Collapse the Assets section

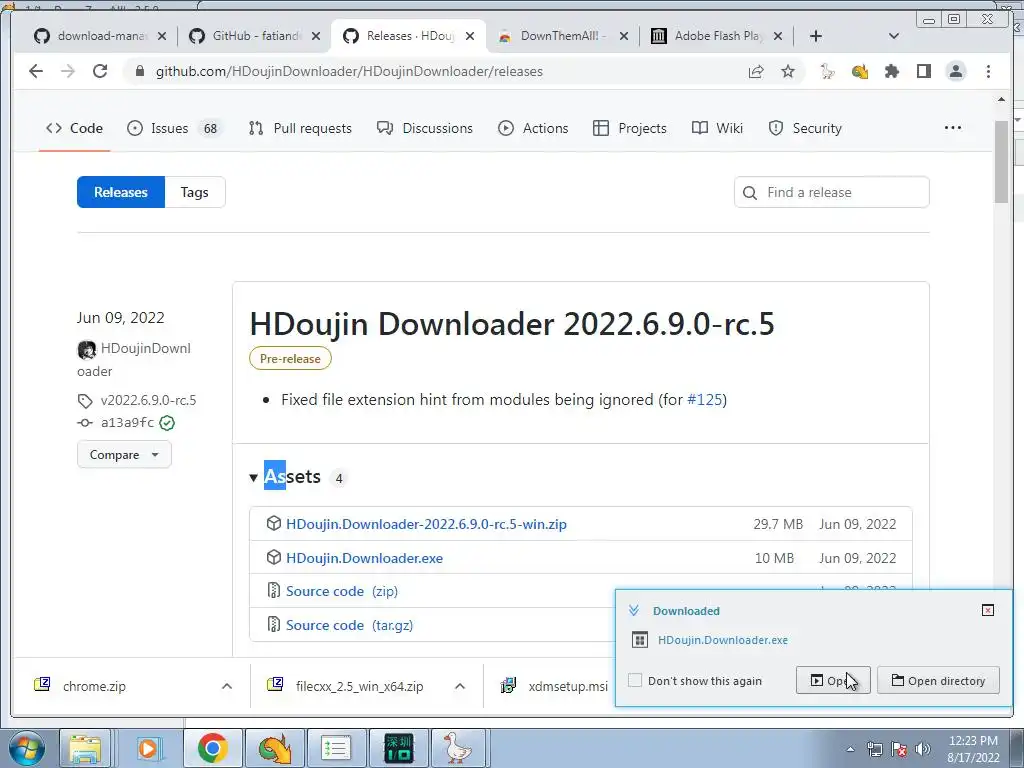coord(253,477)
